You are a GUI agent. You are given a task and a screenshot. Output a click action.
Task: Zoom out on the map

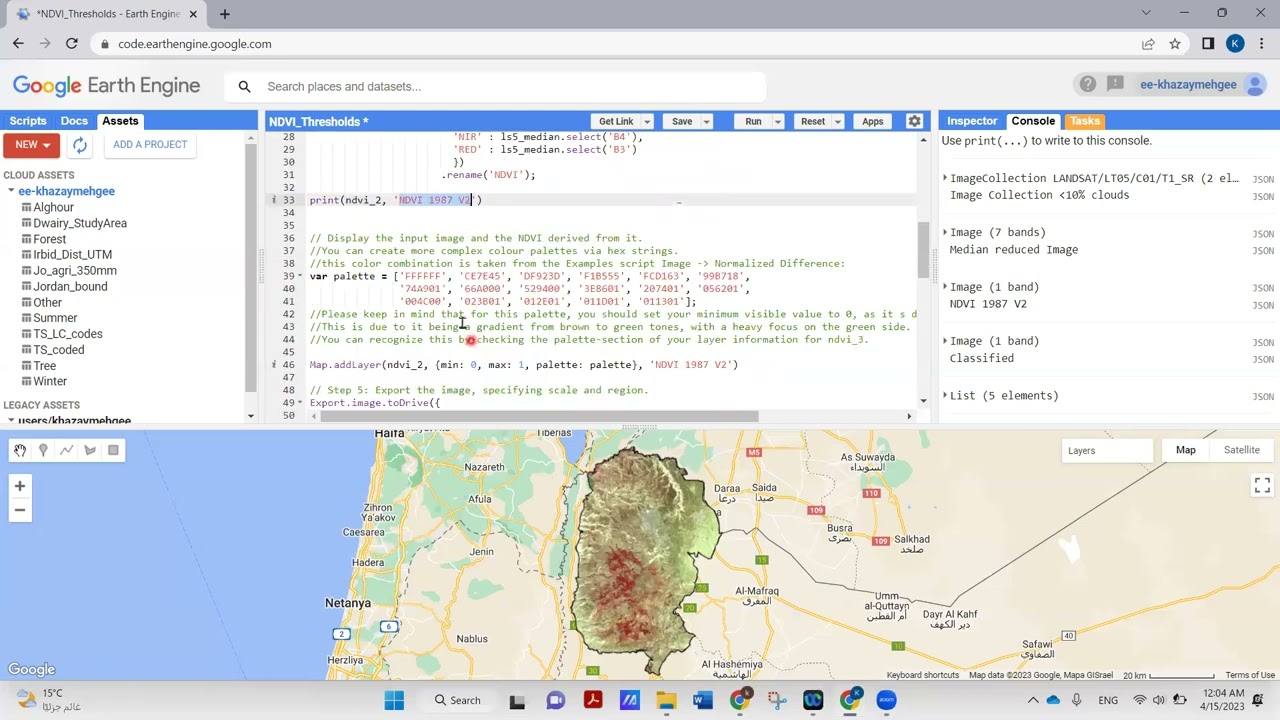pyautogui.click(x=19, y=510)
